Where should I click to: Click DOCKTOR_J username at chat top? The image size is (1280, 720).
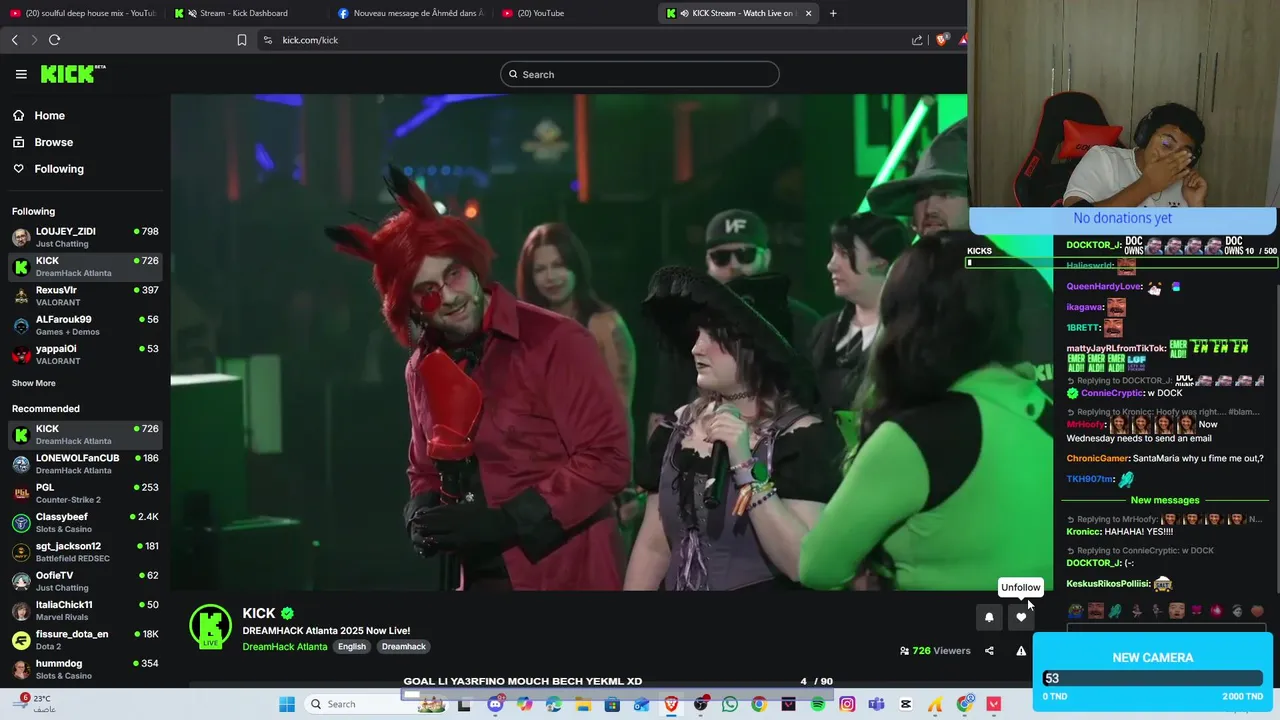click(1093, 245)
